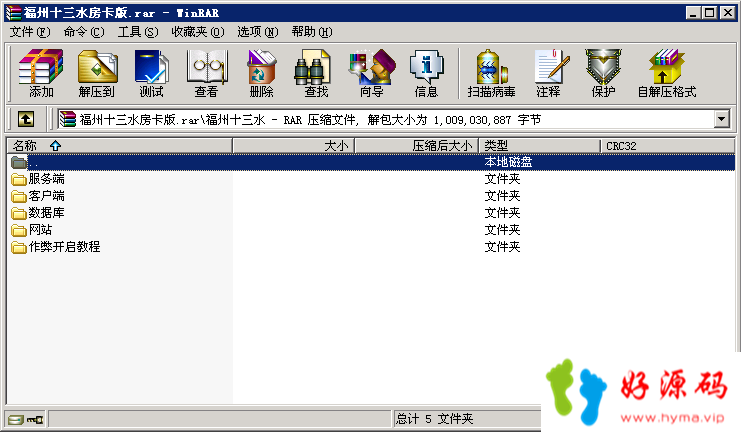Image resolution: width=741 pixels, height=432 pixels.
Task: Sort by CRC32 column header
Action: point(667,146)
